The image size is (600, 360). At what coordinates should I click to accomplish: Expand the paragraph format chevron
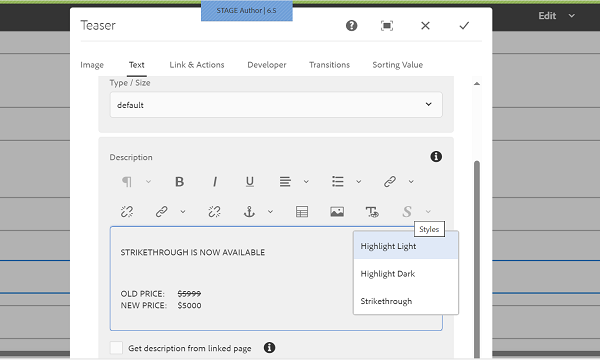(148, 182)
